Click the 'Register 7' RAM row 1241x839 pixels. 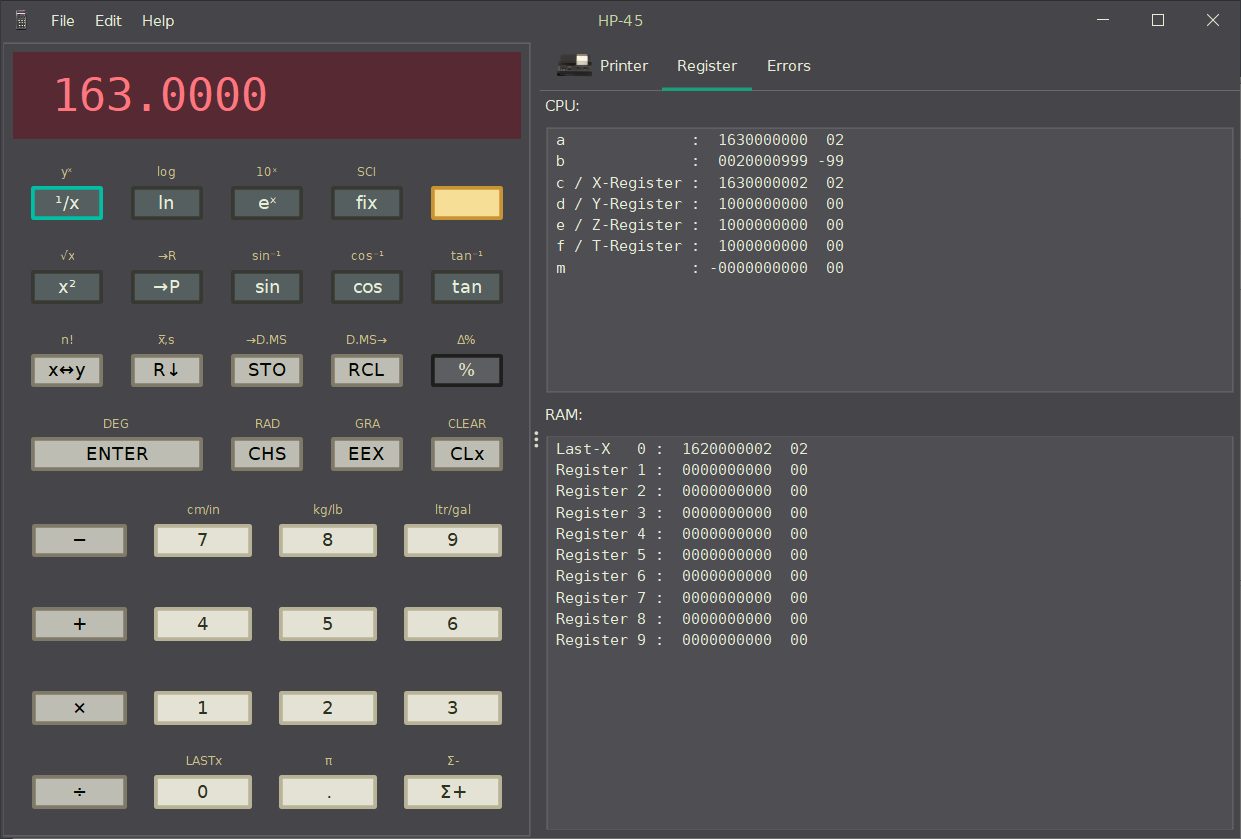pyautogui.click(x=682, y=598)
